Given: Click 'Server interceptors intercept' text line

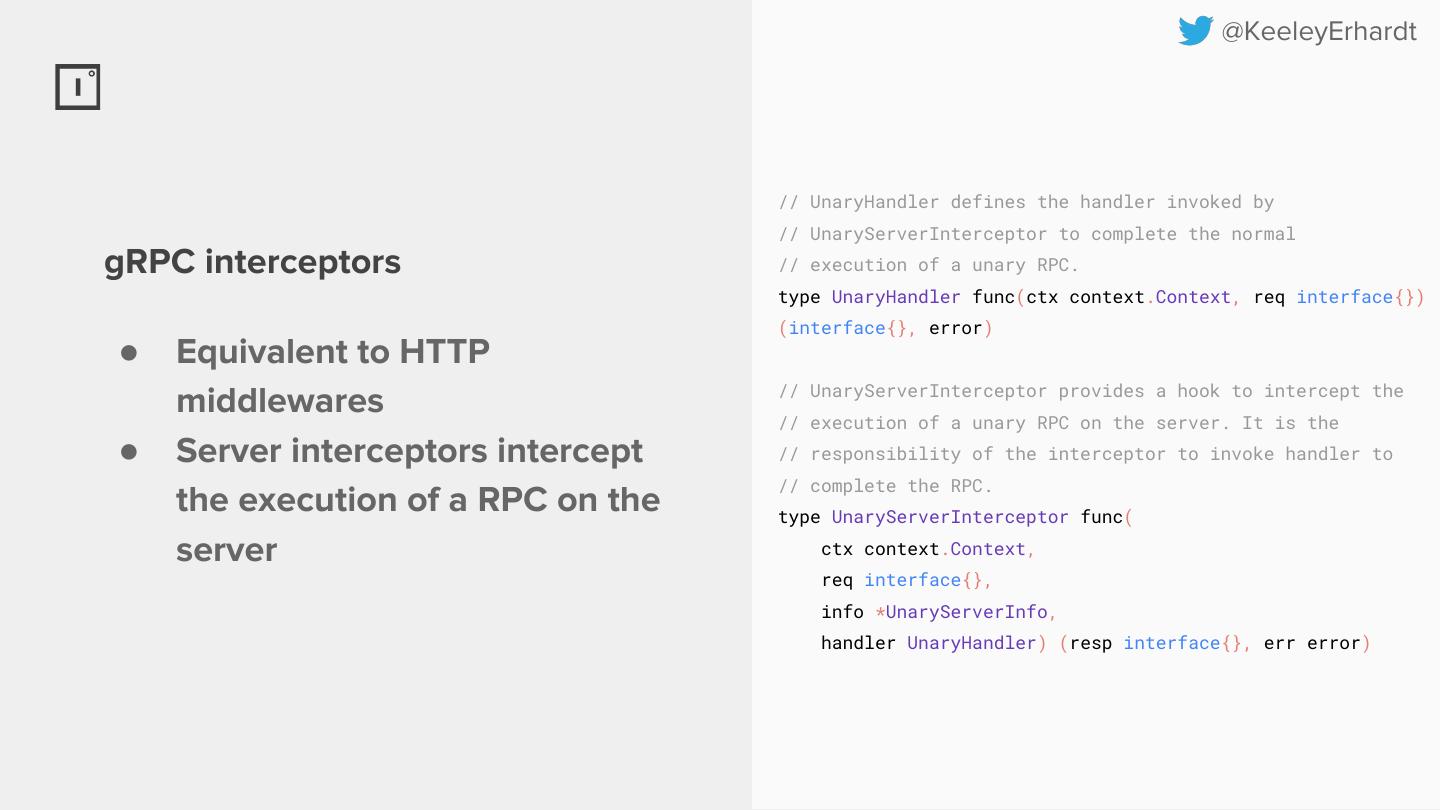Looking at the screenshot, I should (x=409, y=451).
